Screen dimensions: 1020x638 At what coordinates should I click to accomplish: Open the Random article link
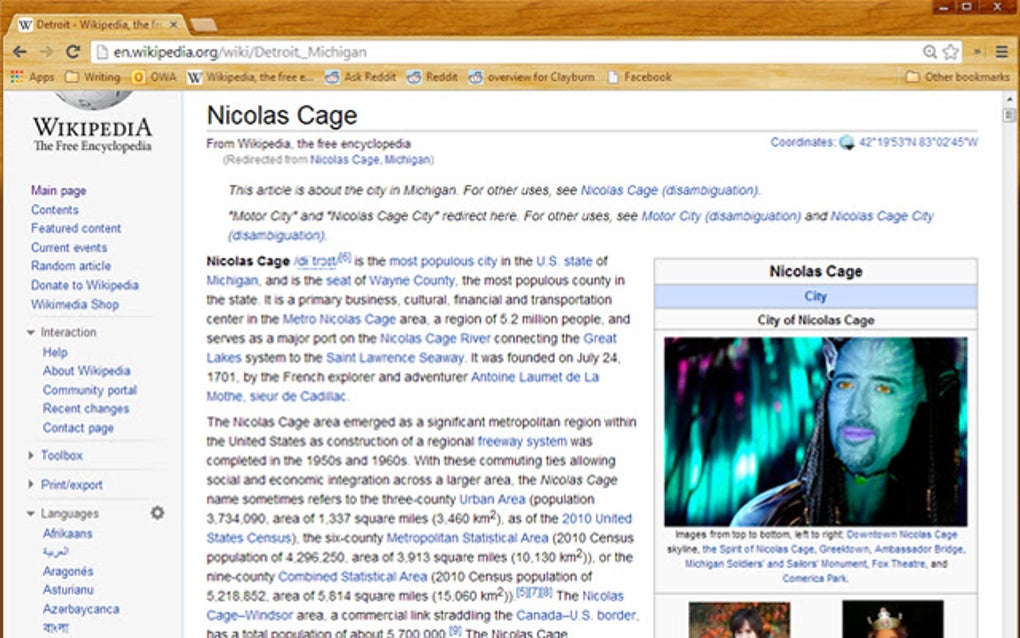70,265
